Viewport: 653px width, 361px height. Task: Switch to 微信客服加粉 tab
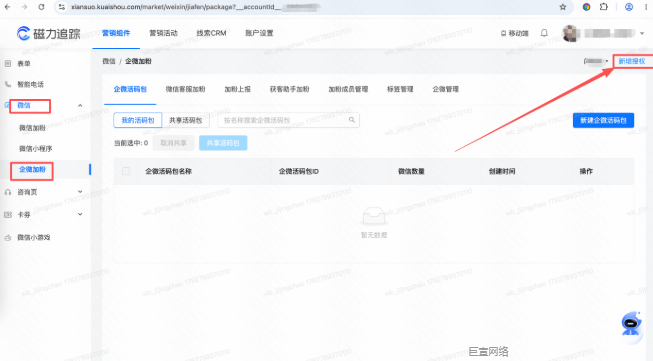[x=185, y=89]
